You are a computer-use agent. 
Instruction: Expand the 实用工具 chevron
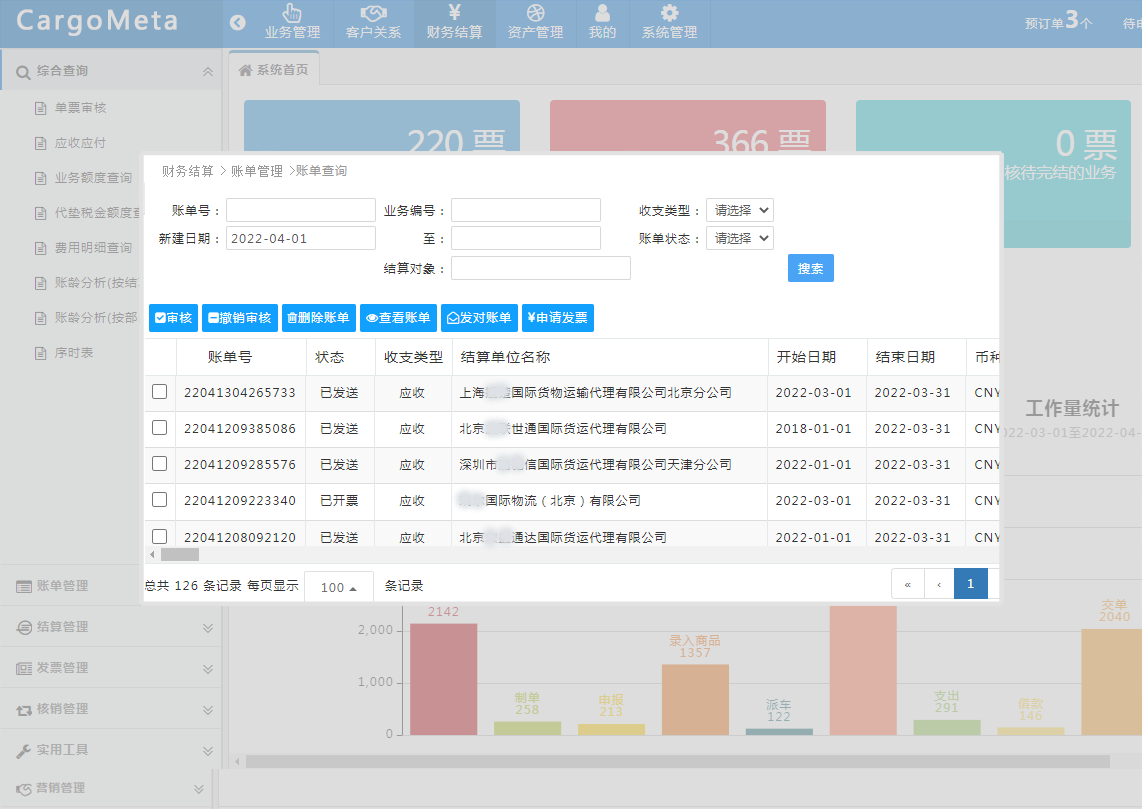pyautogui.click(x=208, y=751)
